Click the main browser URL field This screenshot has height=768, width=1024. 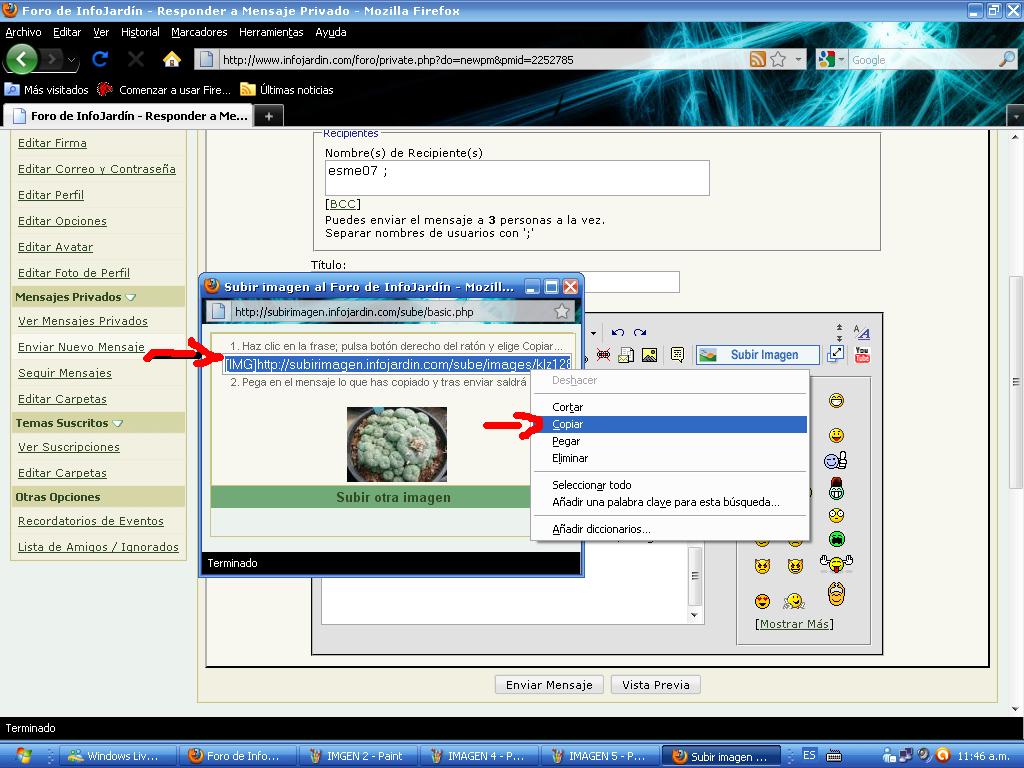coord(482,60)
